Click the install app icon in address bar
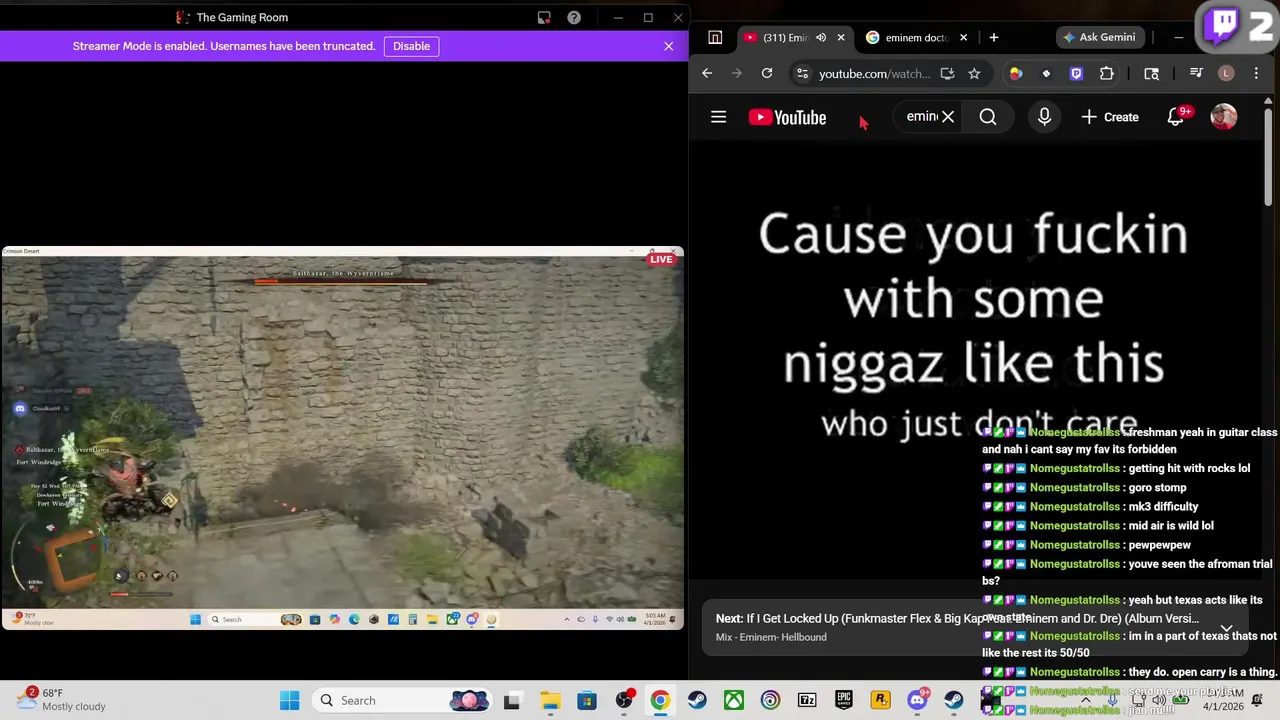 coord(947,73)
